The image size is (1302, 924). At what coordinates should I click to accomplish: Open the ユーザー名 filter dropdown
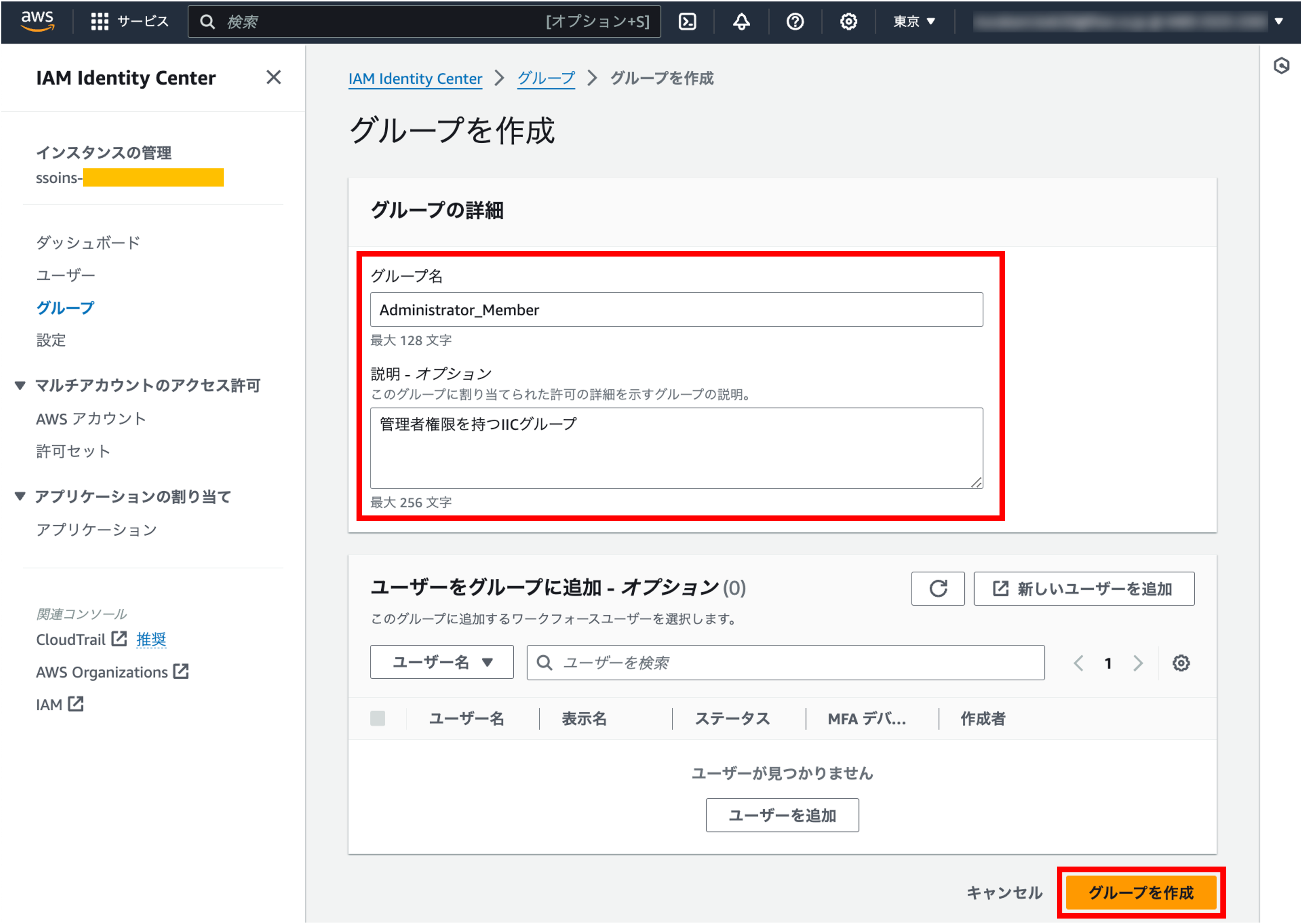pyautogui.click(x=442, y=662)
